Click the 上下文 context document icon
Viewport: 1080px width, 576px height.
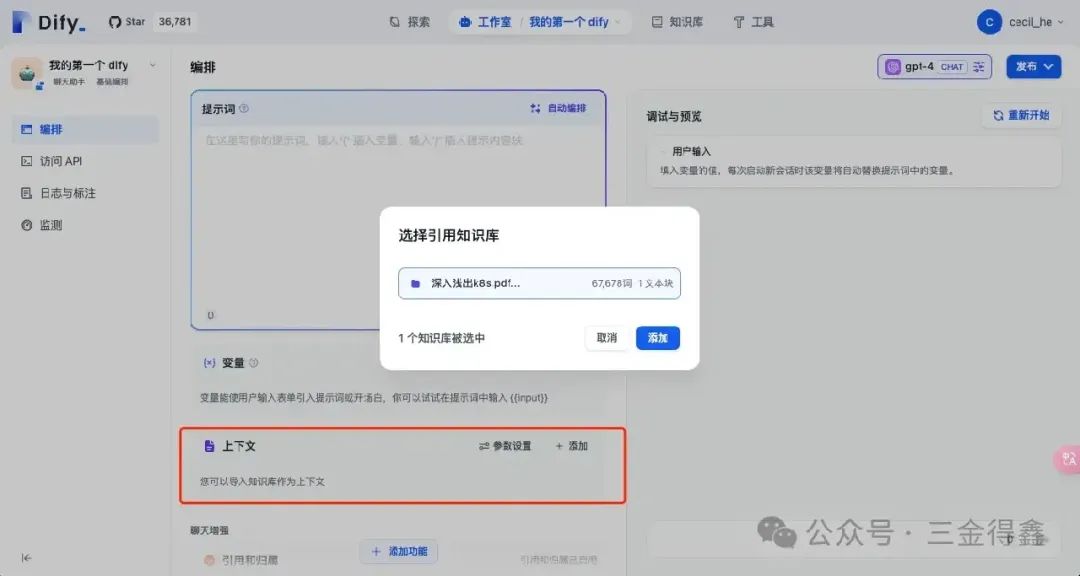(x=209, y=446)
